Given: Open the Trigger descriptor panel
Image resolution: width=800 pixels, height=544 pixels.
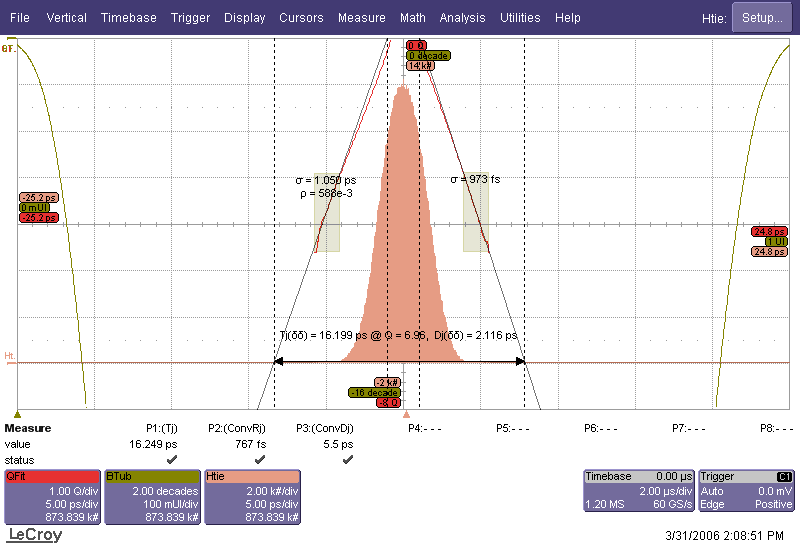Looking at the screenshot, I should coord(746,497).
